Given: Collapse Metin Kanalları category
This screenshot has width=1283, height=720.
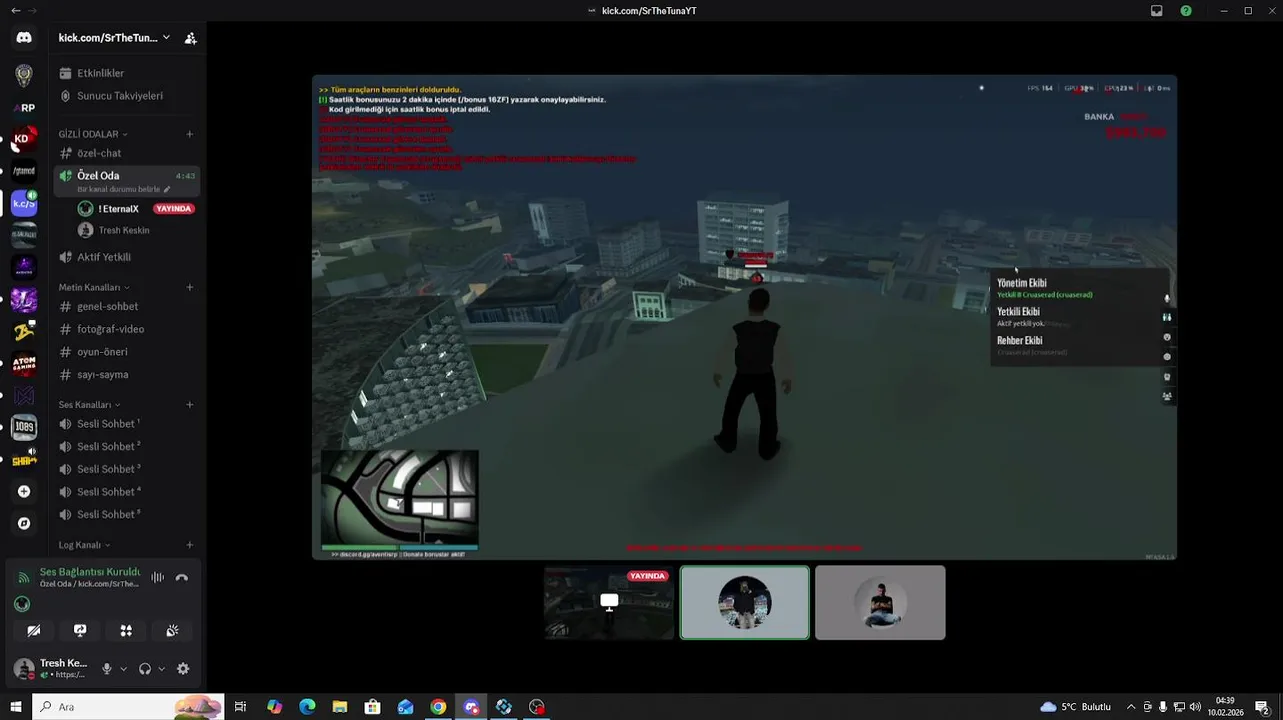Looking at the screenshot, I should (x=93, y=287).
